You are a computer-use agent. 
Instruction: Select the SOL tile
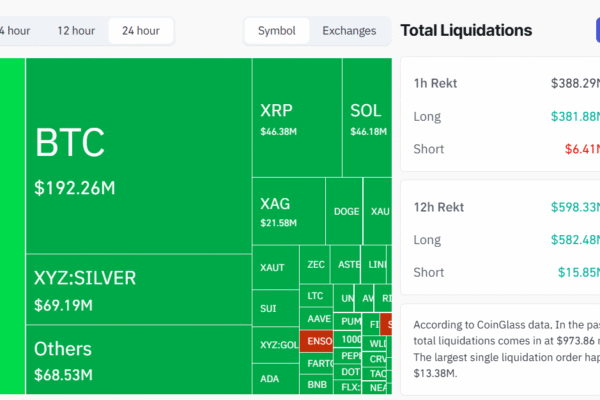tap(366, 117)
